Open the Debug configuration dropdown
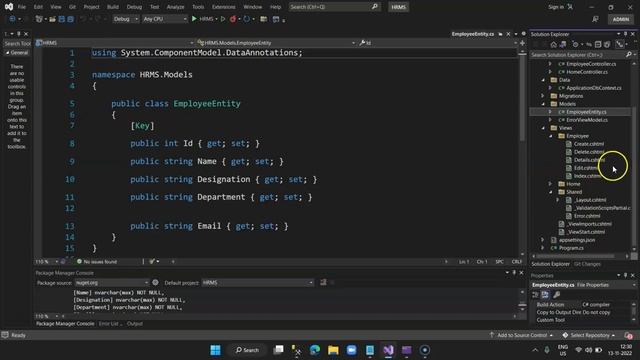The image size is (640, 360). [126, 19]
